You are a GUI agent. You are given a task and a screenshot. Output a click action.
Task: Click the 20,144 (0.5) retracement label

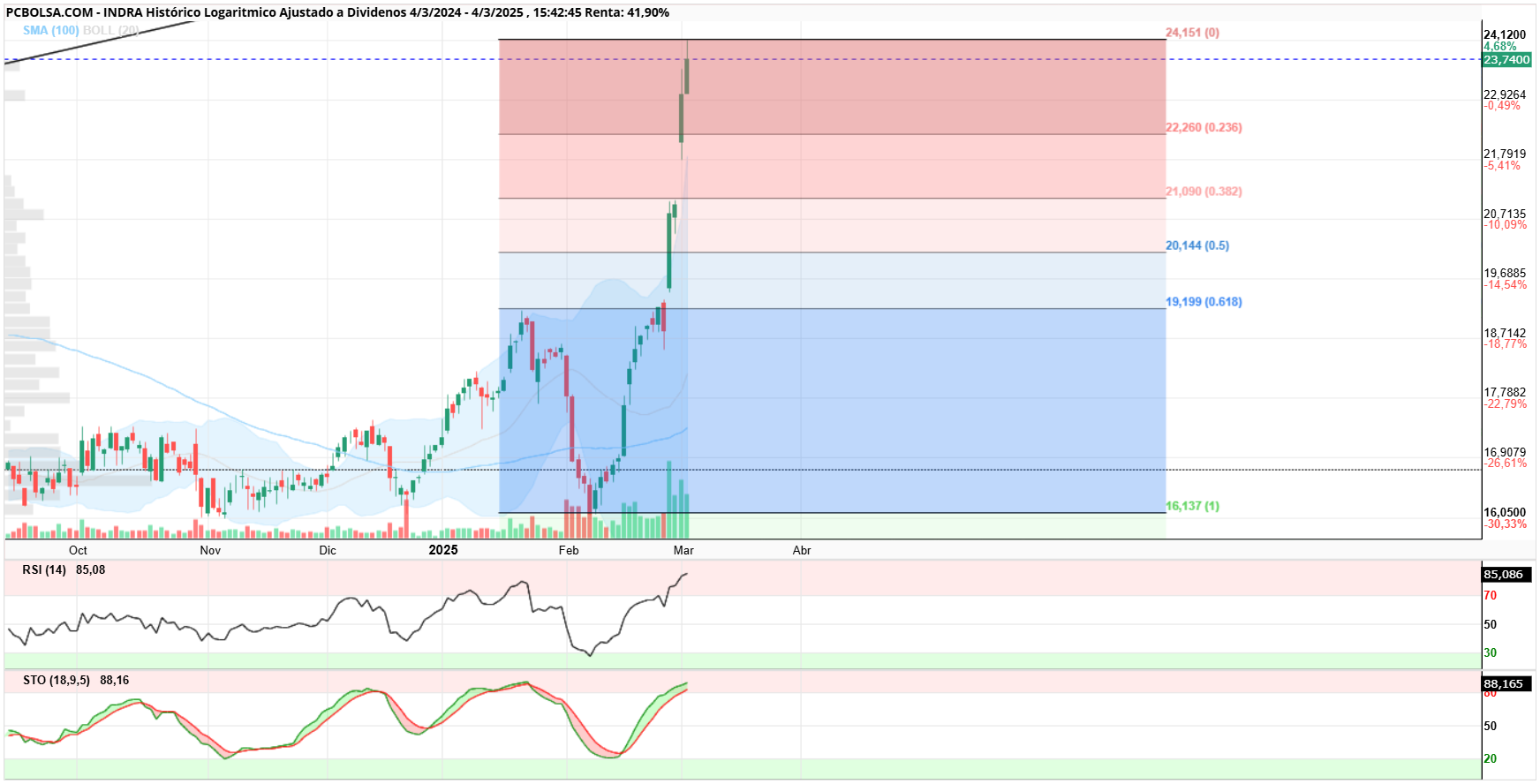click(1197, 245)
